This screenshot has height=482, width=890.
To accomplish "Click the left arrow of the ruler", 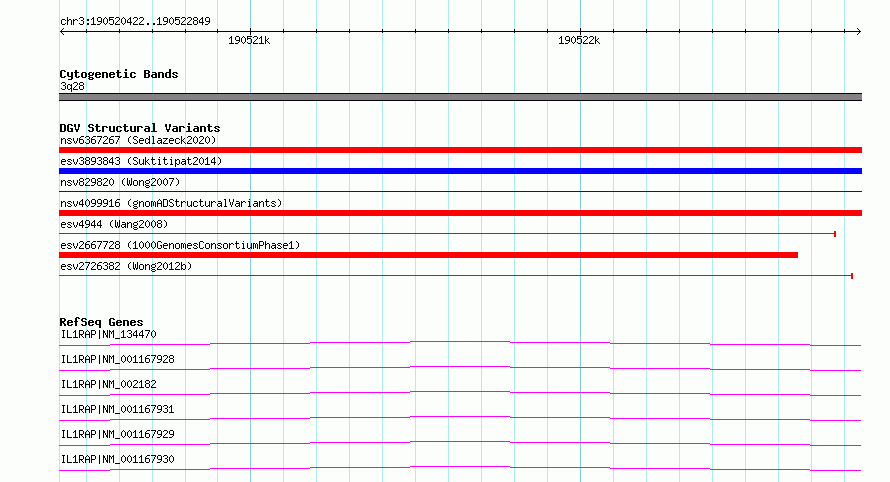I will pos(62,32).
